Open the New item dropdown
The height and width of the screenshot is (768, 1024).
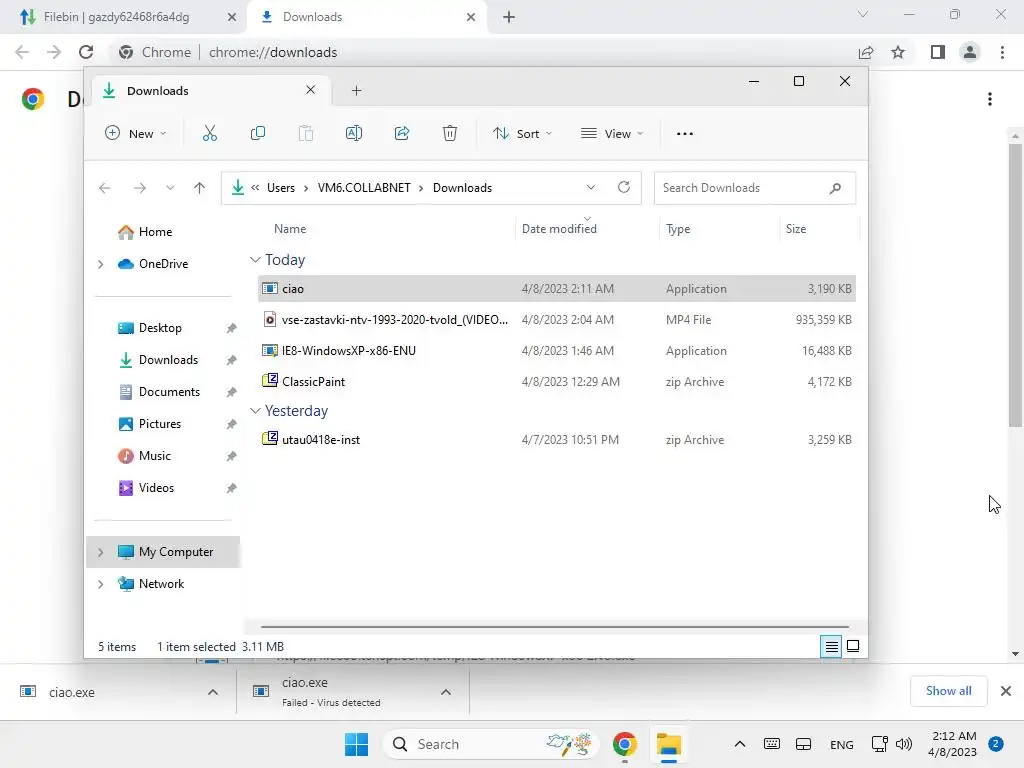136,134
